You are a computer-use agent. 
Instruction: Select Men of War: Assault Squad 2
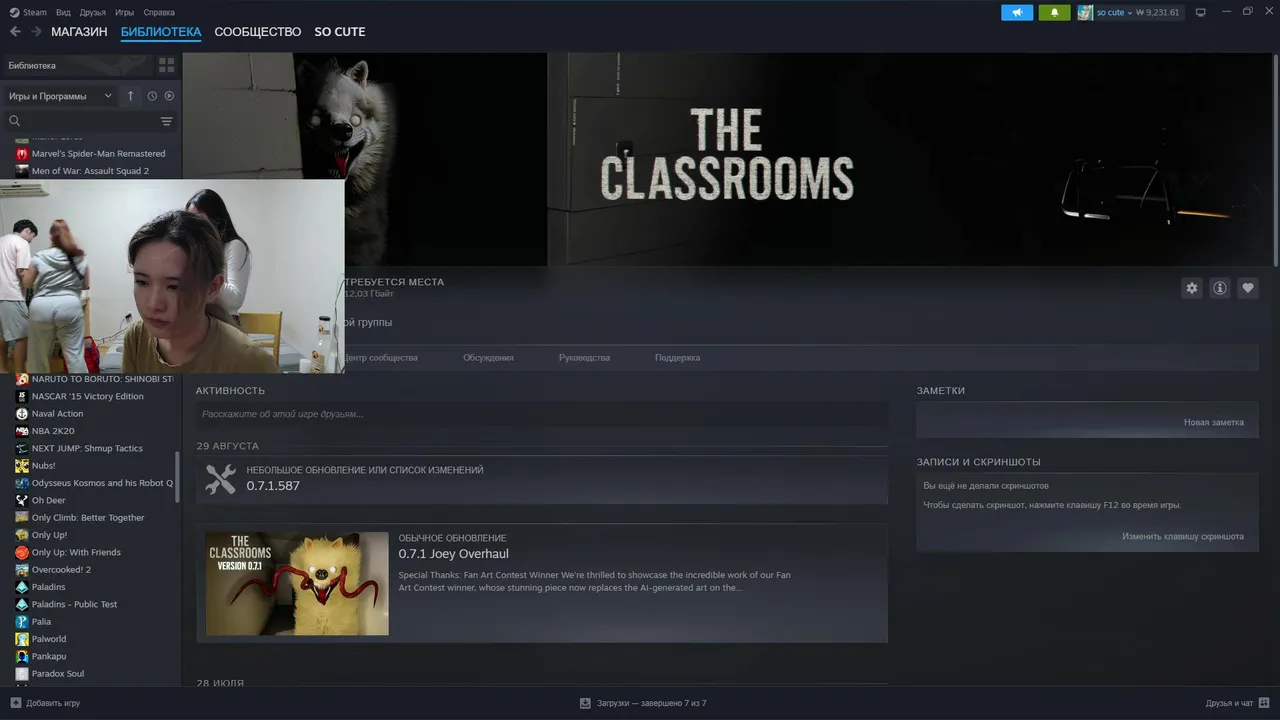click(90, 171)
